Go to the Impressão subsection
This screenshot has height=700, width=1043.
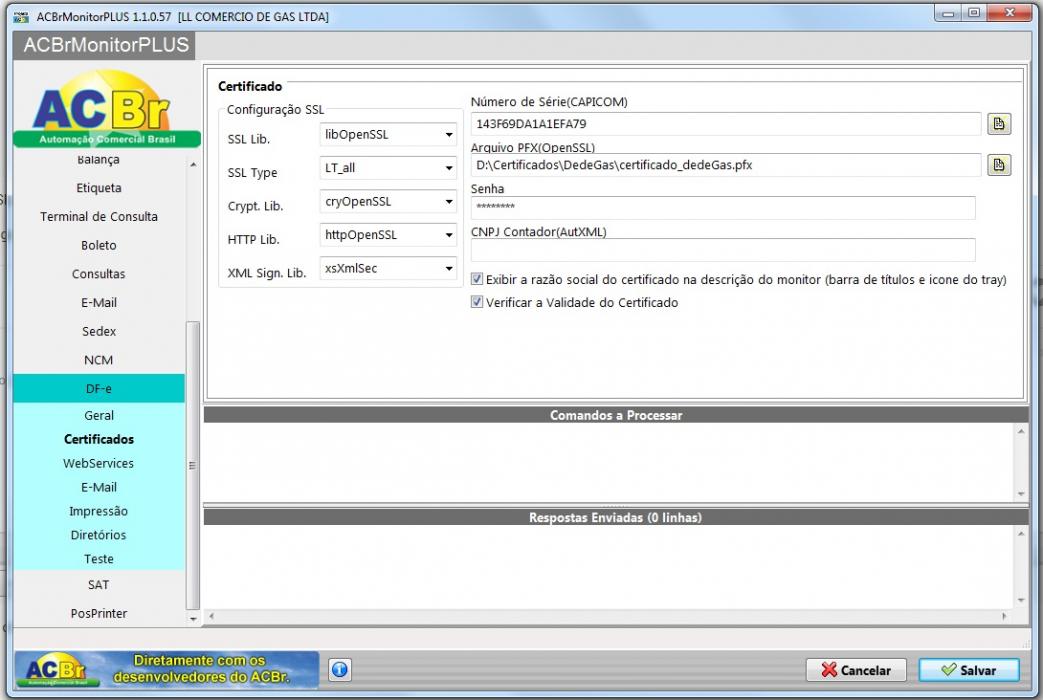point(98,511)
